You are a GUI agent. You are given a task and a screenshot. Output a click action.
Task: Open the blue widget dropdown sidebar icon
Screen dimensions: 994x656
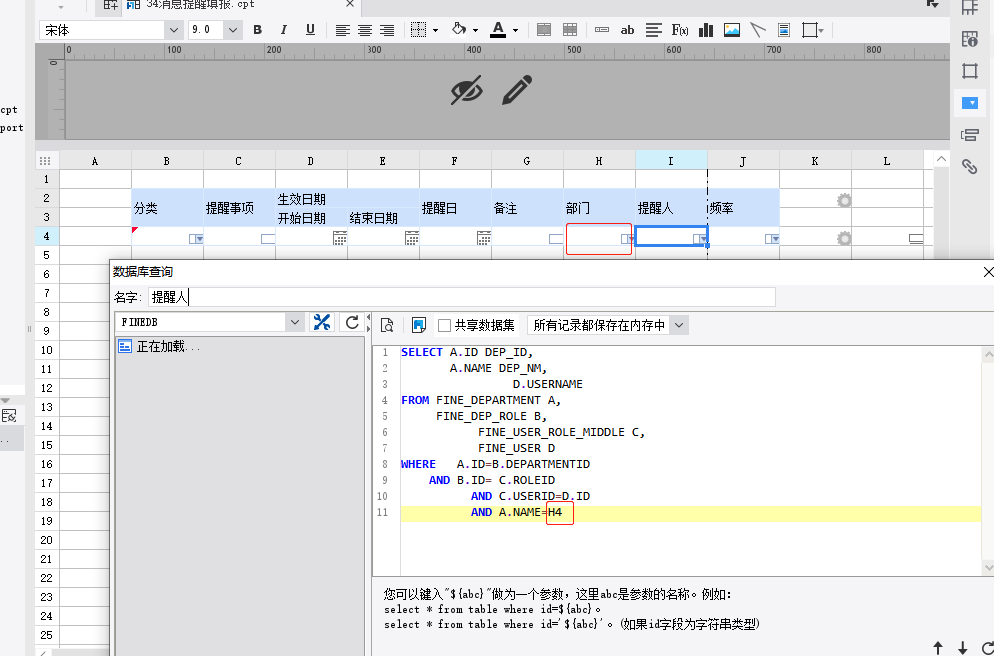970,103
